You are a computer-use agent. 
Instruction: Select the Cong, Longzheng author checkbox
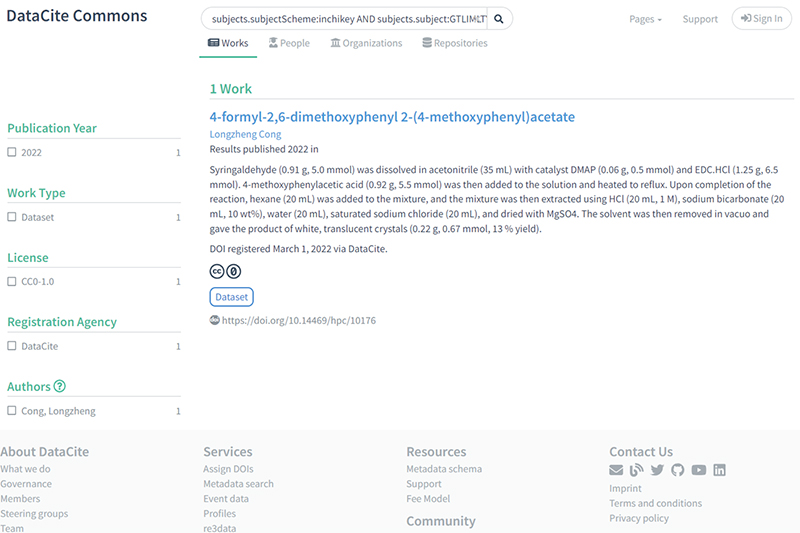click(x=12, y=411)
